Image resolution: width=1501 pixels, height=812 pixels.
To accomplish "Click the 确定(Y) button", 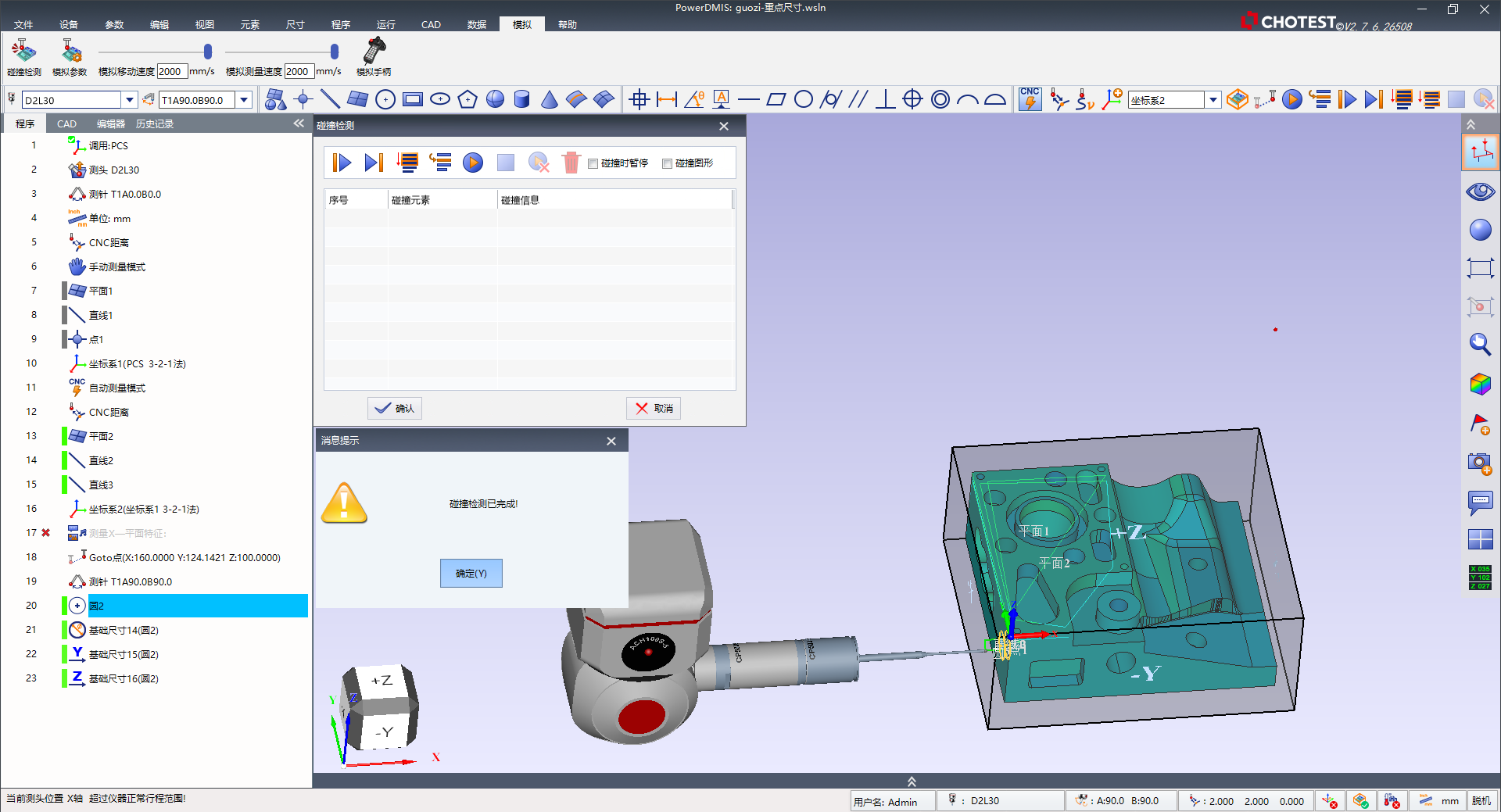I will coord(471,574).
